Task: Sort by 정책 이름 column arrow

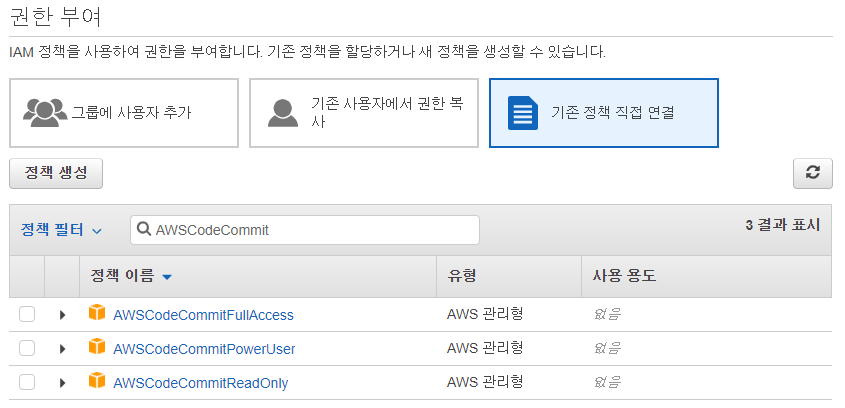Action: pos(167,277)
